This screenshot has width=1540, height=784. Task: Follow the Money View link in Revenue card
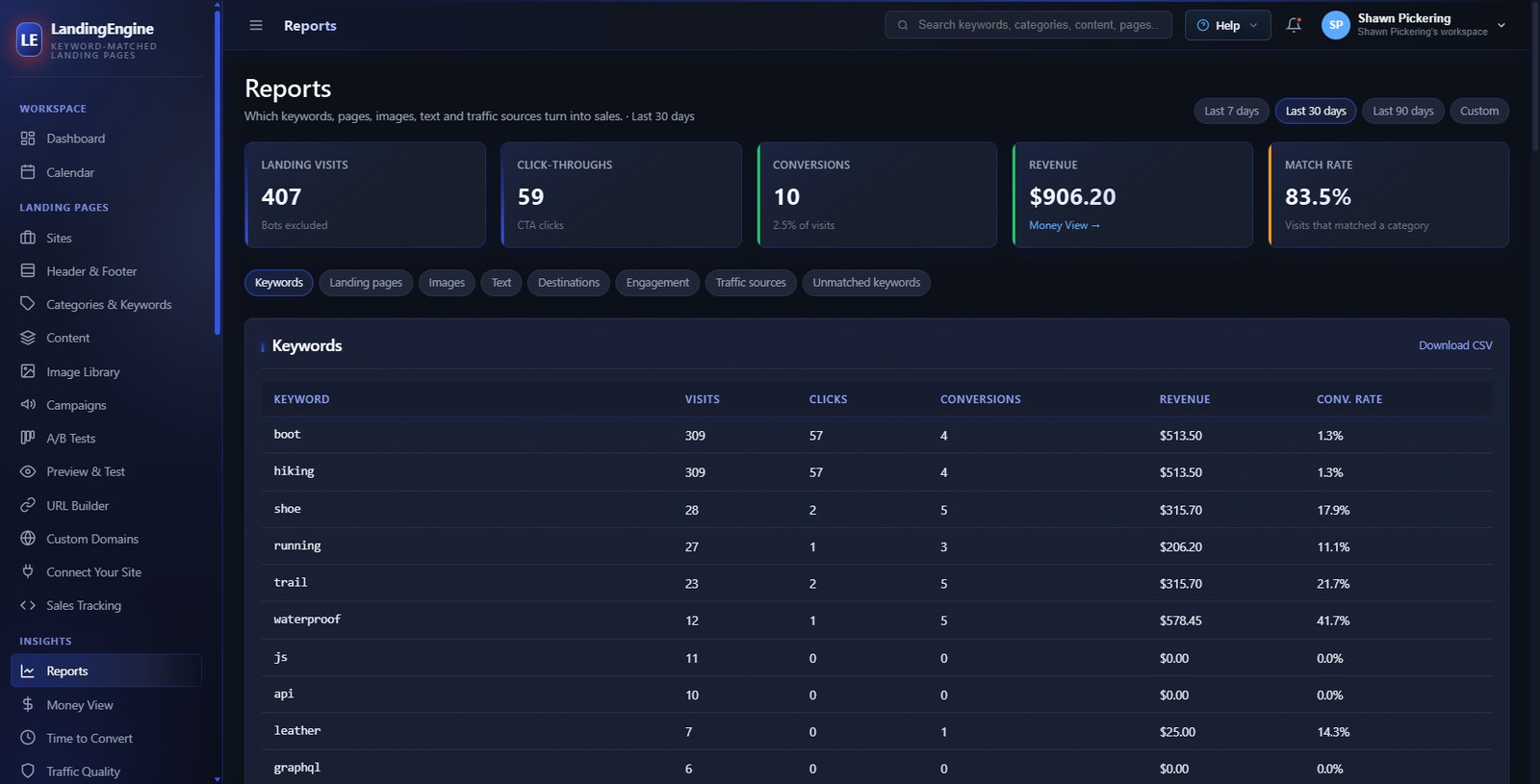(x=1064, y=225)
